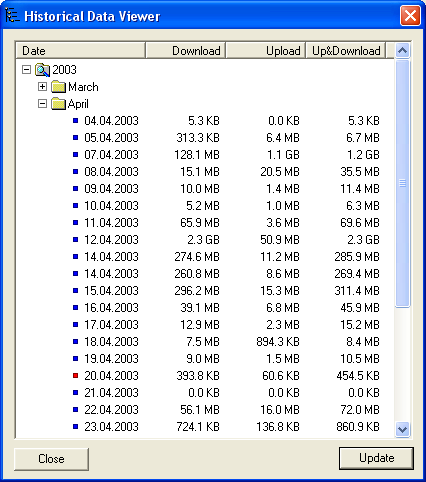The width and height of the screenshot is (426, 482).
Task: Collapse the 2003 tree node
Action: click(x=26, y=70)
